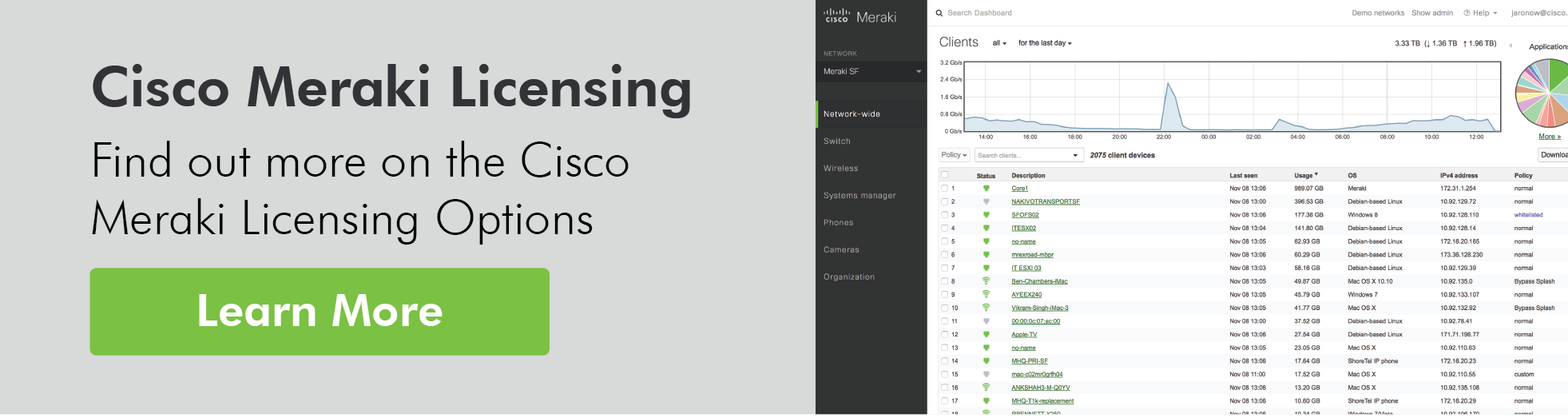Screen dimensions: 1568x418
Task: Click the Cisco Meraki logo
Action: [x=859, y=16]
